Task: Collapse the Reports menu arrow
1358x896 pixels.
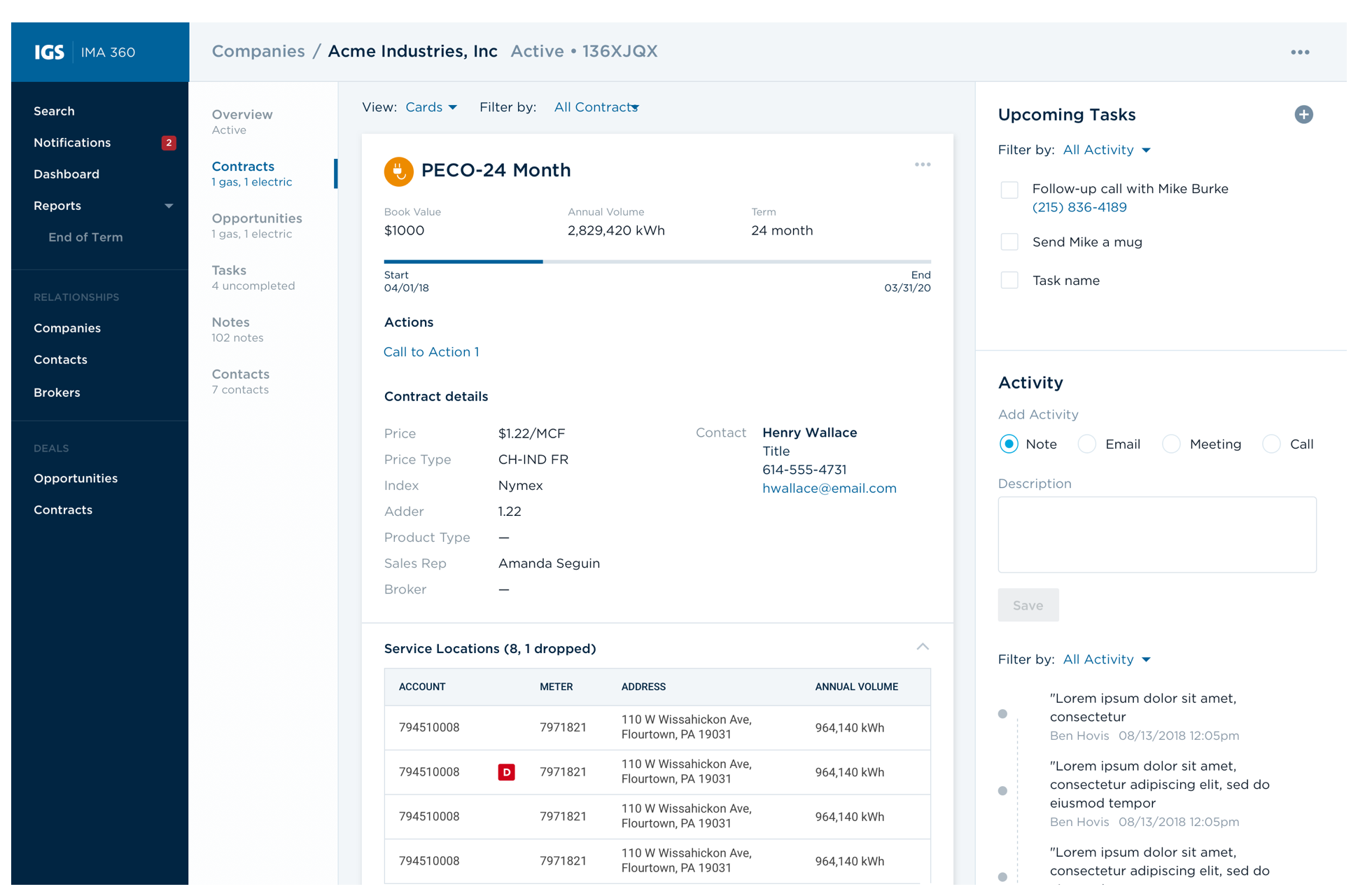Action: coord(169,206)
